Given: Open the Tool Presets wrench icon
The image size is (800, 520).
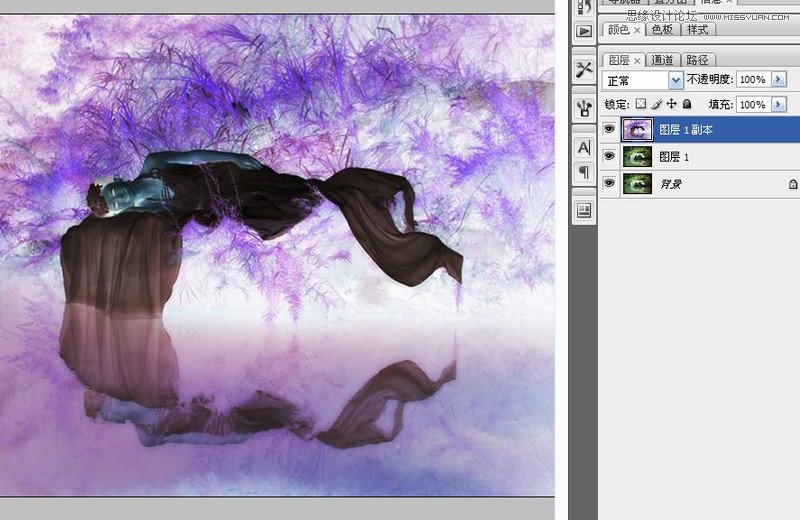Looking at the screenshot, I should pyautogui.click(x=584, y=69).
